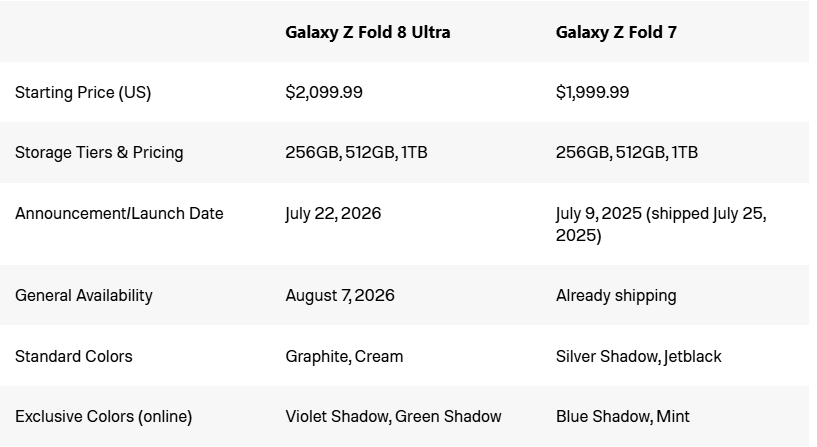This screenshot has height=447, width=817.
Task: Select the Standard Colors row label
Action: [x=73, y=356]
